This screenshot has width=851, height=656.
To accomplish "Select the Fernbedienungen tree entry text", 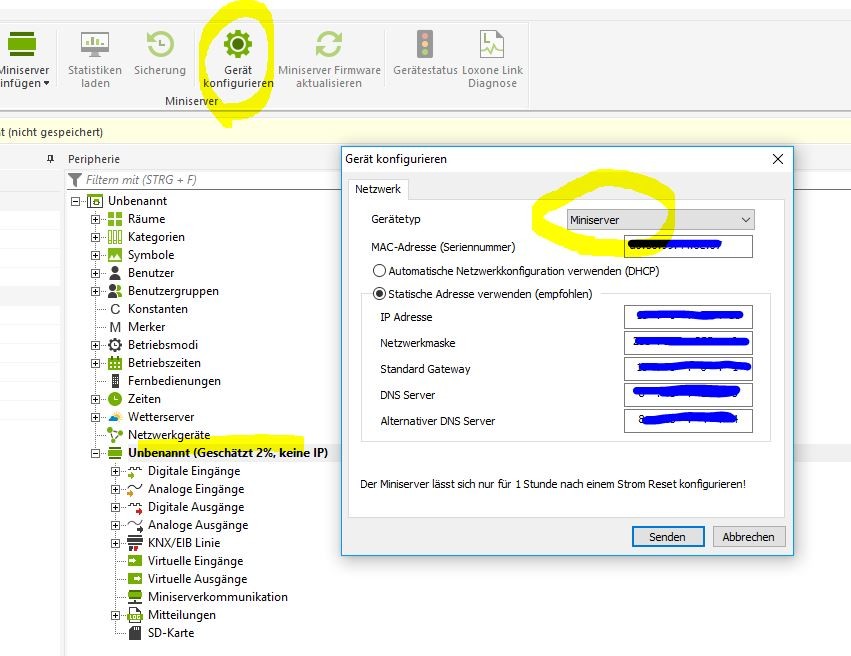I will click(x=174, y=381).
